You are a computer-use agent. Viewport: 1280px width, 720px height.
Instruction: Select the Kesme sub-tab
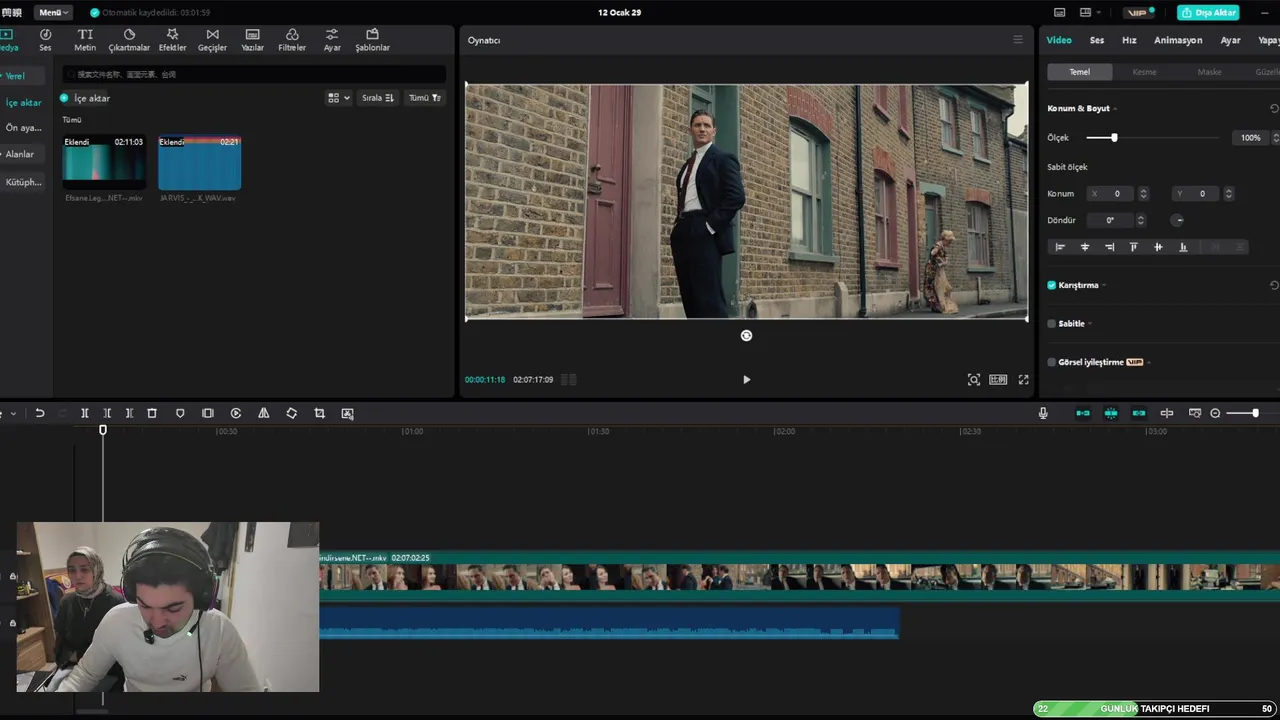1144,72
